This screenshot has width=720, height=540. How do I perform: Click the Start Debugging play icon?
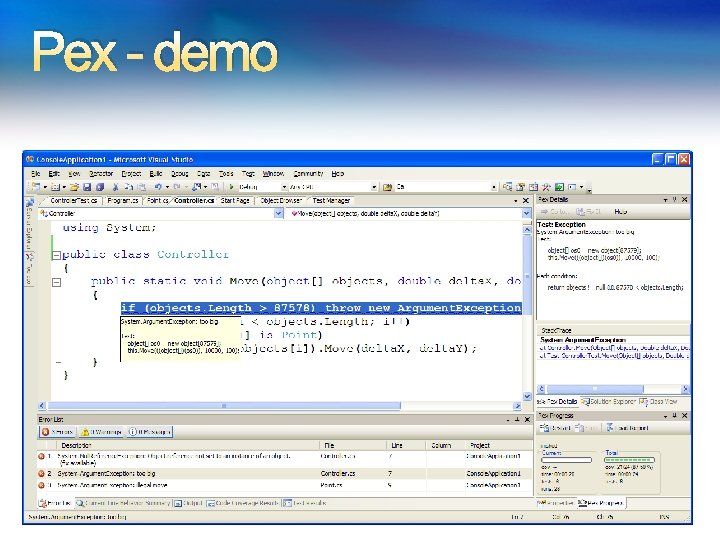click(x=231, y=187)
